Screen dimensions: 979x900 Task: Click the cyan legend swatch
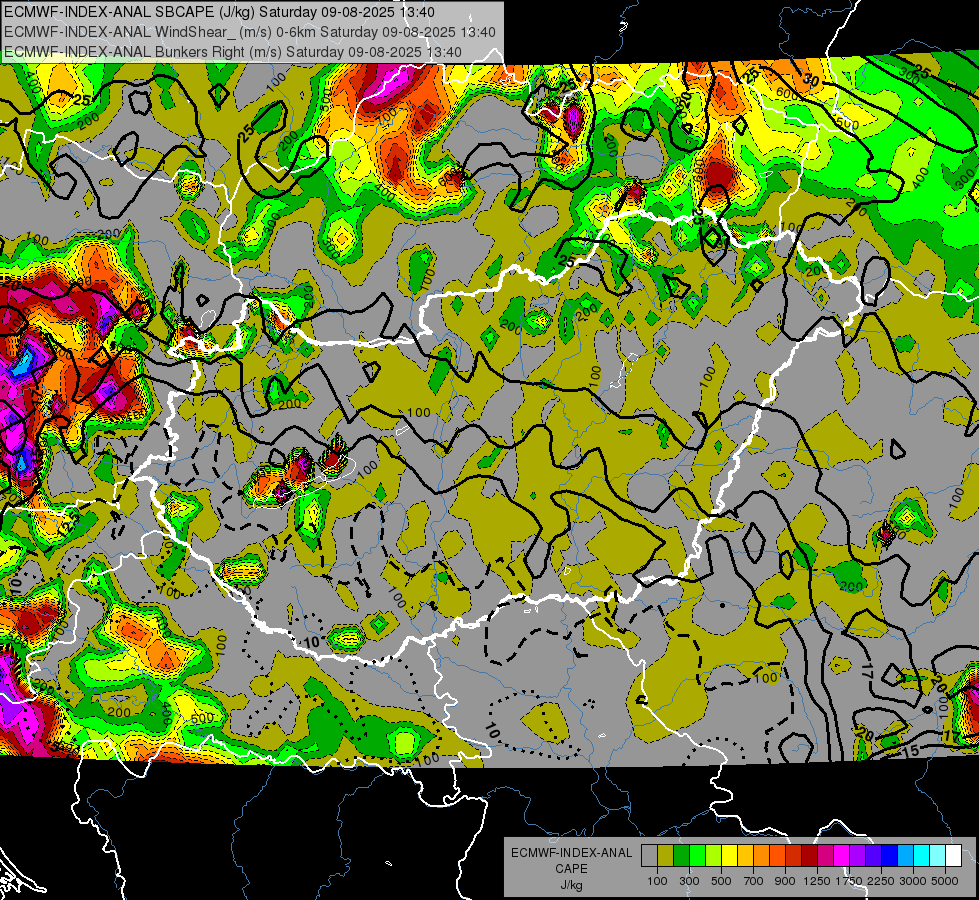pyautogui.click(x=922, y=855)
